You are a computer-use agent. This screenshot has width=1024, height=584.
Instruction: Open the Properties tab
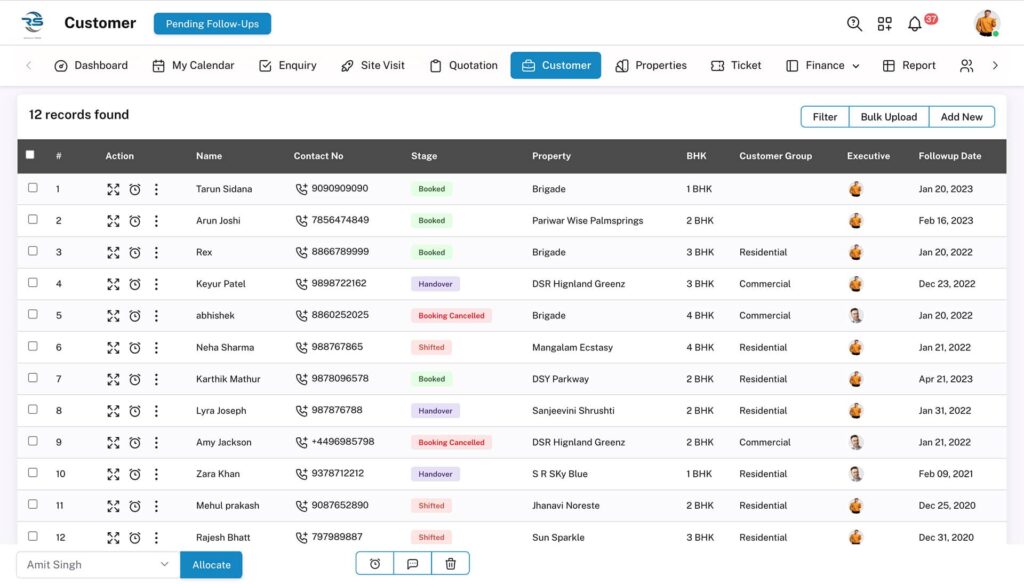click(650, 65)
